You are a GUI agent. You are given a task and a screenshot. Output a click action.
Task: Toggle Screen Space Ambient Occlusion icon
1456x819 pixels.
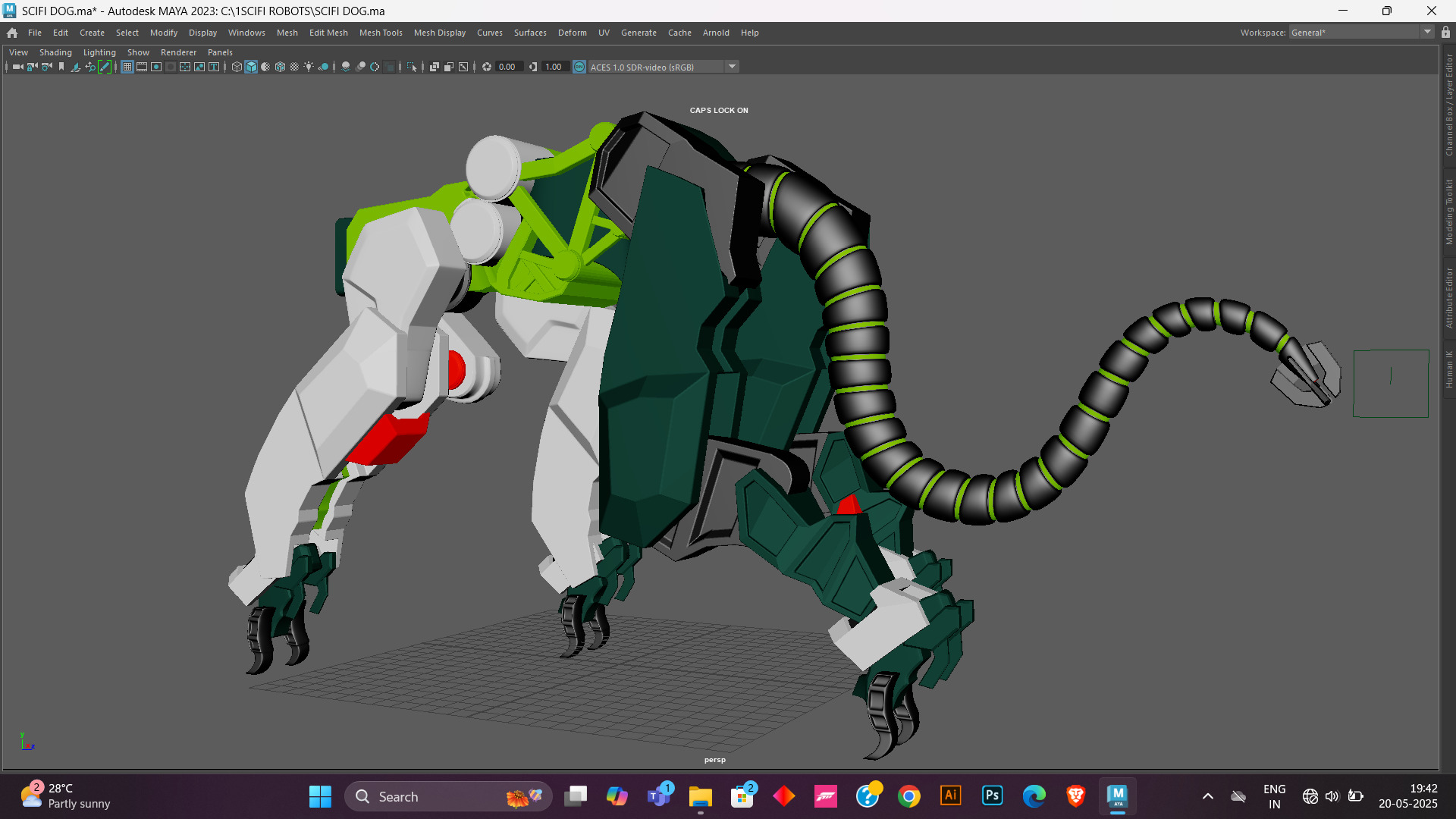pyautogui.click(x=346, y=67)
